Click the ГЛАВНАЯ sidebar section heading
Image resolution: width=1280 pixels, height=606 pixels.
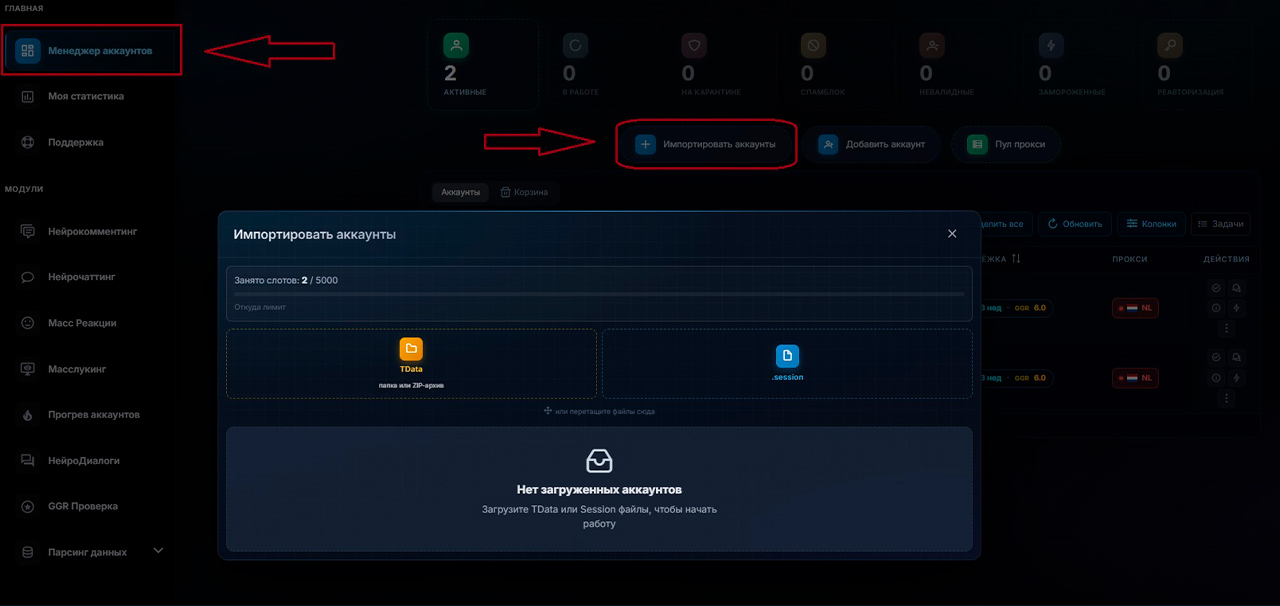click(x=24, y=8)
